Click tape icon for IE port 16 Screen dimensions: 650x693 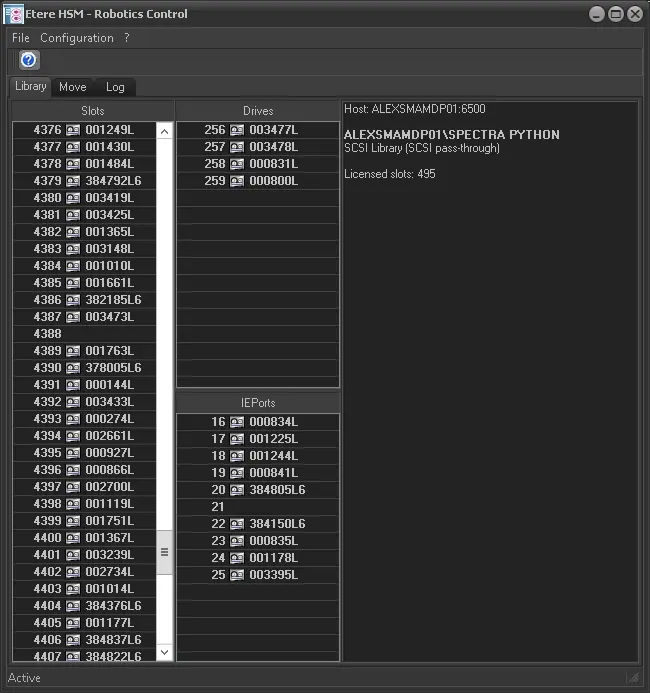click(237, 422)
